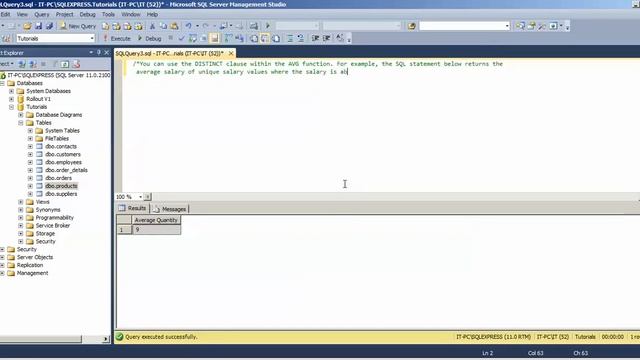Switch to the Results tab
This screenshot has width=640, height=360.
132,209
